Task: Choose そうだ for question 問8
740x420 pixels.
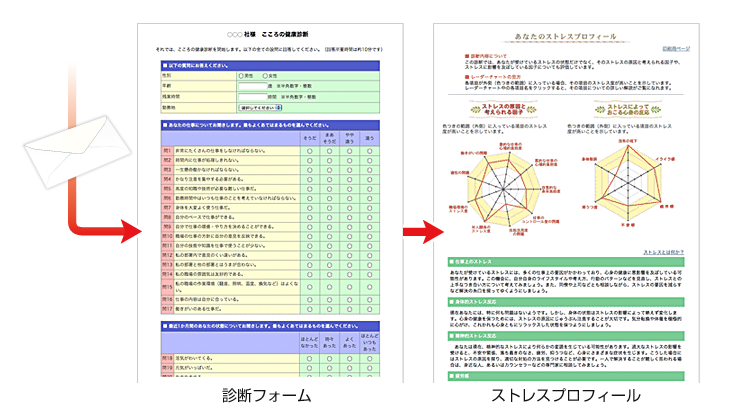Action: [310, 218]
